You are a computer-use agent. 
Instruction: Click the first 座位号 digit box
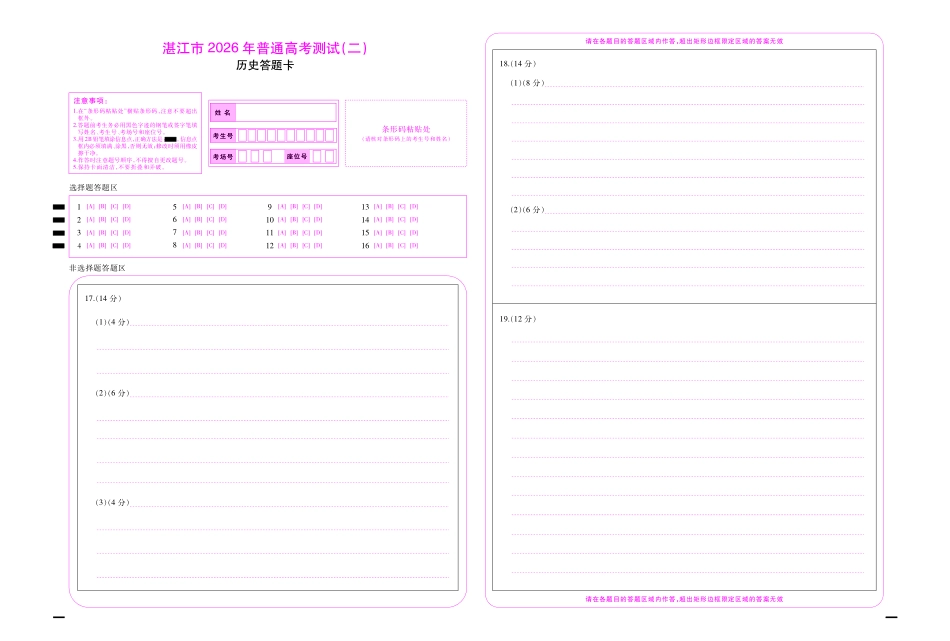click(317, 156)
